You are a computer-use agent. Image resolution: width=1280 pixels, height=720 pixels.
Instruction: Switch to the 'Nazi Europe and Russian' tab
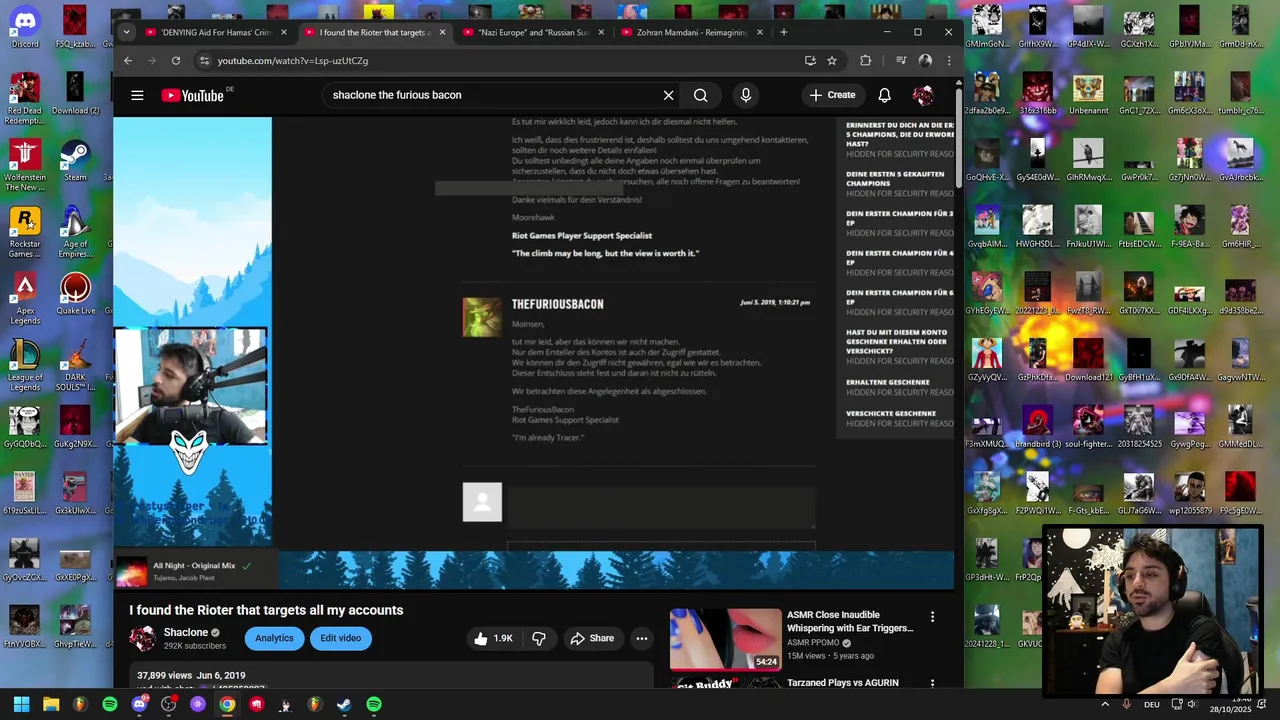[x=533, y=32]
